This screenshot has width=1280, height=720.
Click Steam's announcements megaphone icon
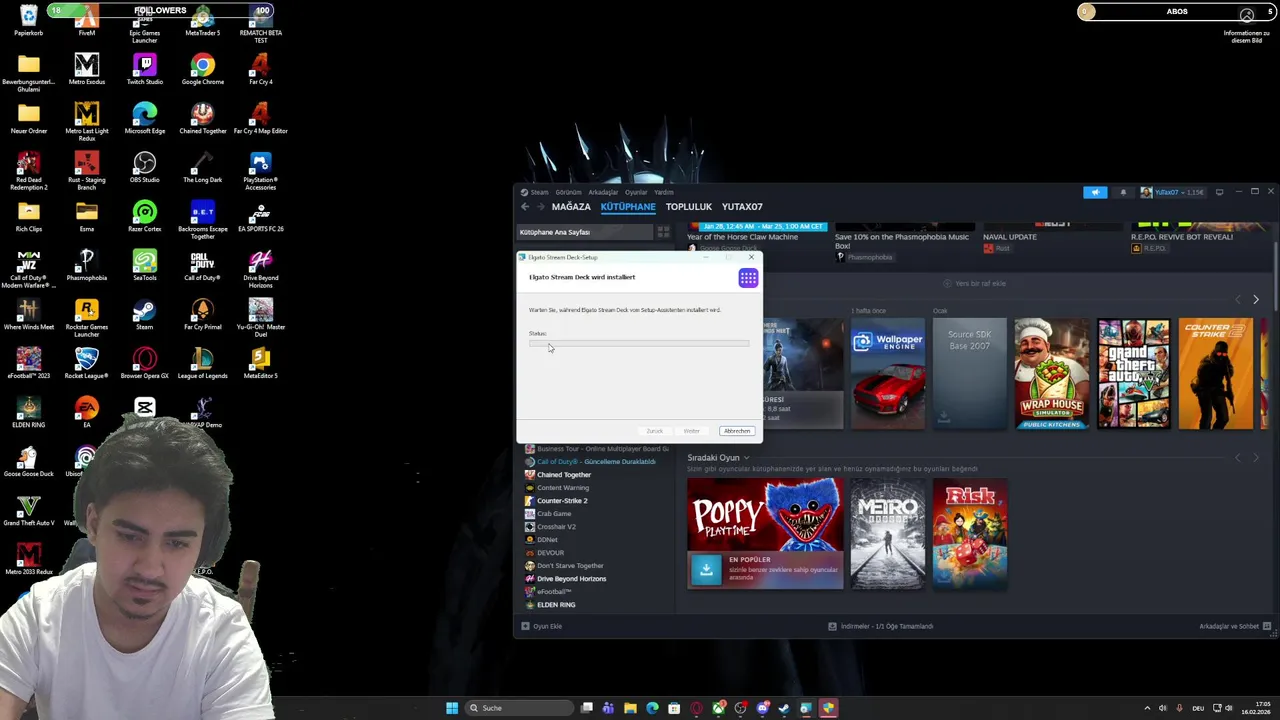(1095, 192)
